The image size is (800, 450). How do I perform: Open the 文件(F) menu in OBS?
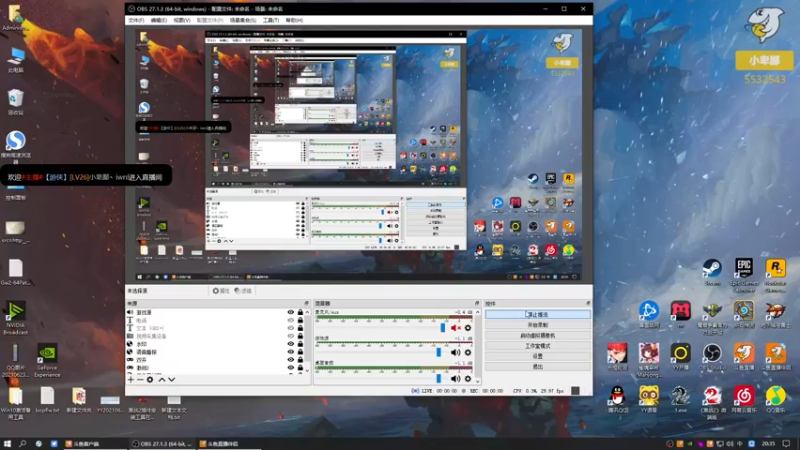click(136, 20)
